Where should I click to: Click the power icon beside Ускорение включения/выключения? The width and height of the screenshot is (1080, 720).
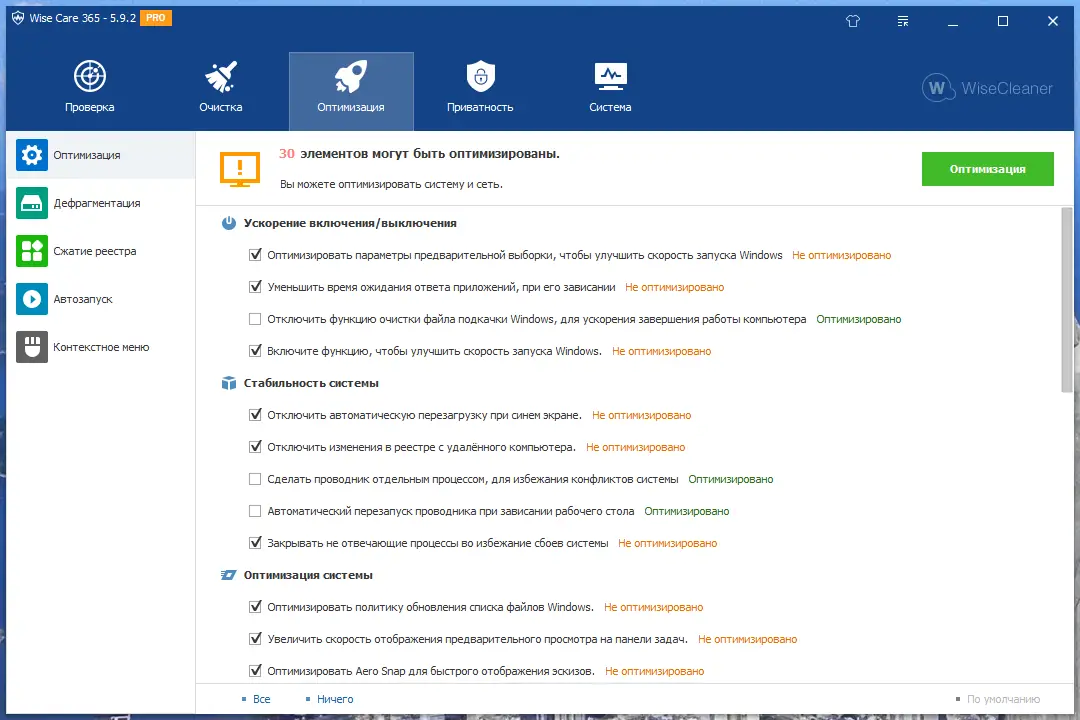tap(229, 223)
